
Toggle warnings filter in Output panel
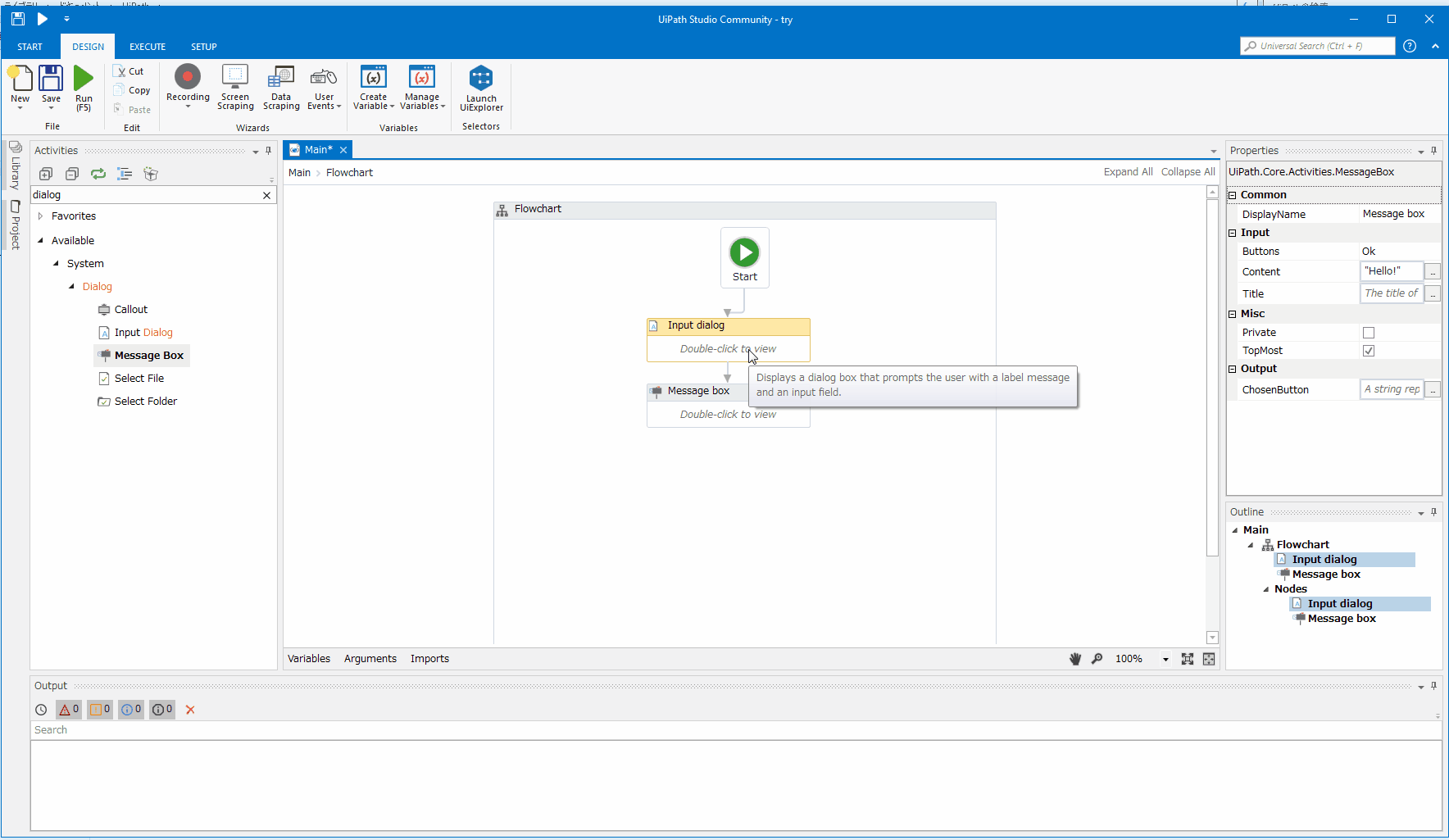click(100, 710)
